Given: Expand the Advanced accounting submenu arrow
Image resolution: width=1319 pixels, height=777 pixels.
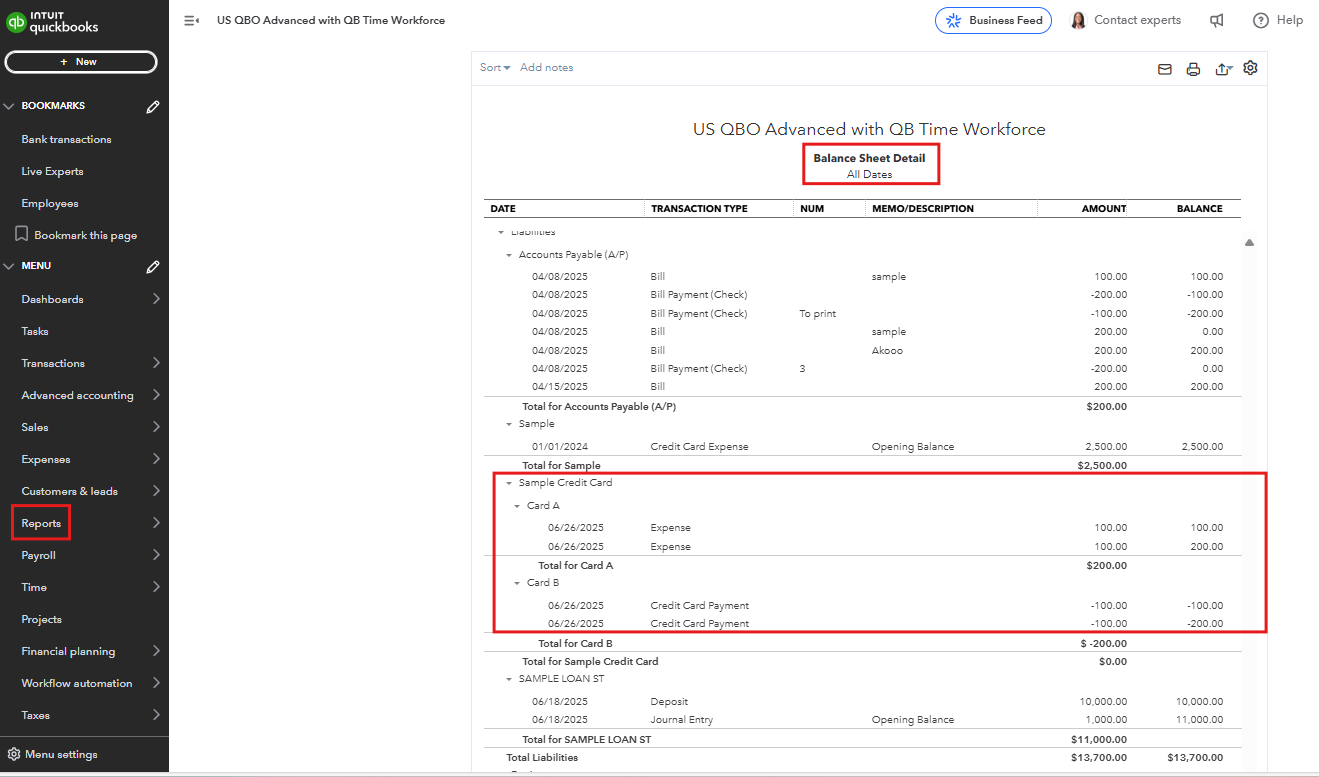Looking at the screenshot, I should pos(156,395).
